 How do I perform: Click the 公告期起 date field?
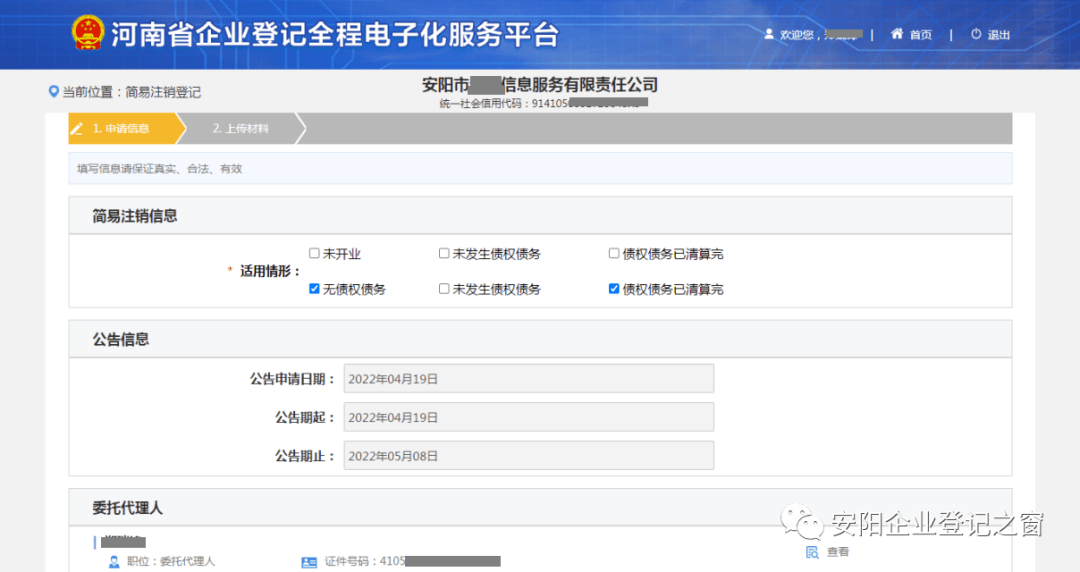pyautogui.click(x=529, y=417)
